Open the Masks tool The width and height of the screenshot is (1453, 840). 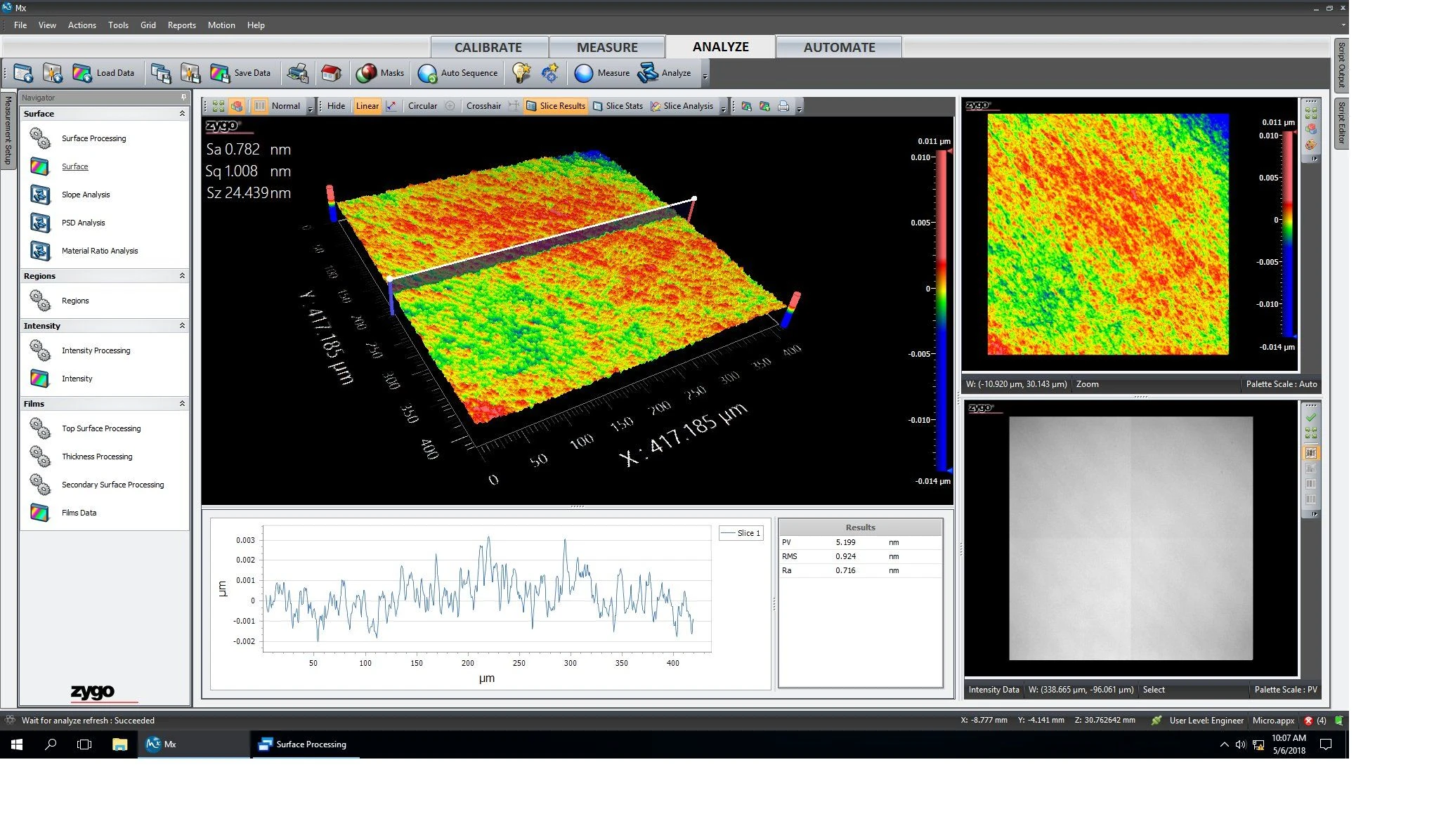click(x=379, y=73)
